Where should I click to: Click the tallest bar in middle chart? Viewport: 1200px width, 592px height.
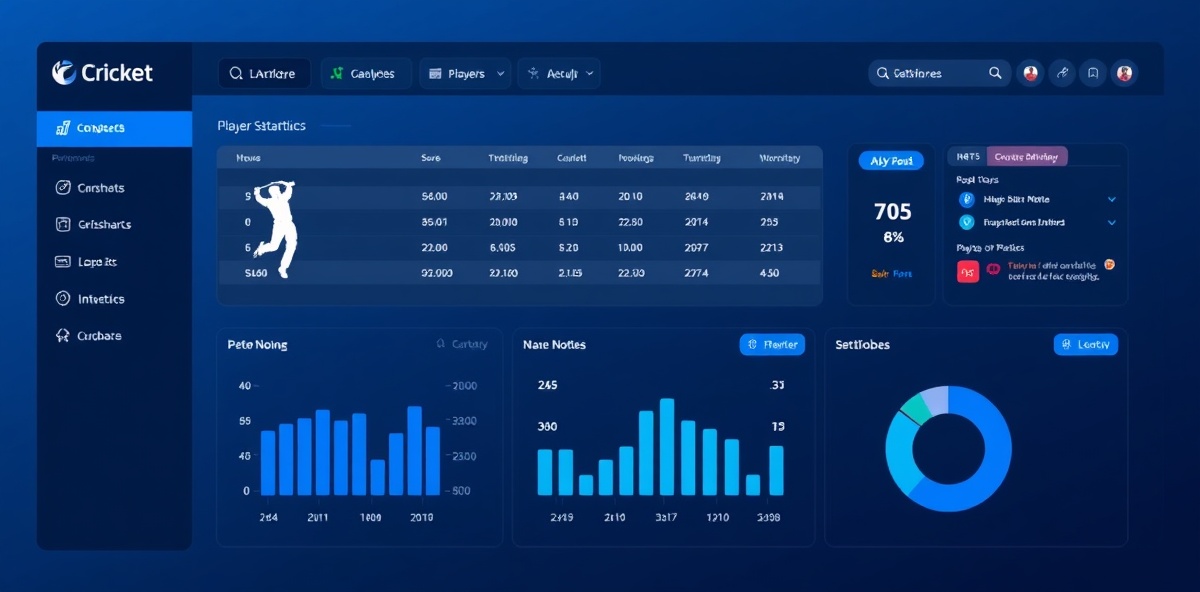coord(667,446)
